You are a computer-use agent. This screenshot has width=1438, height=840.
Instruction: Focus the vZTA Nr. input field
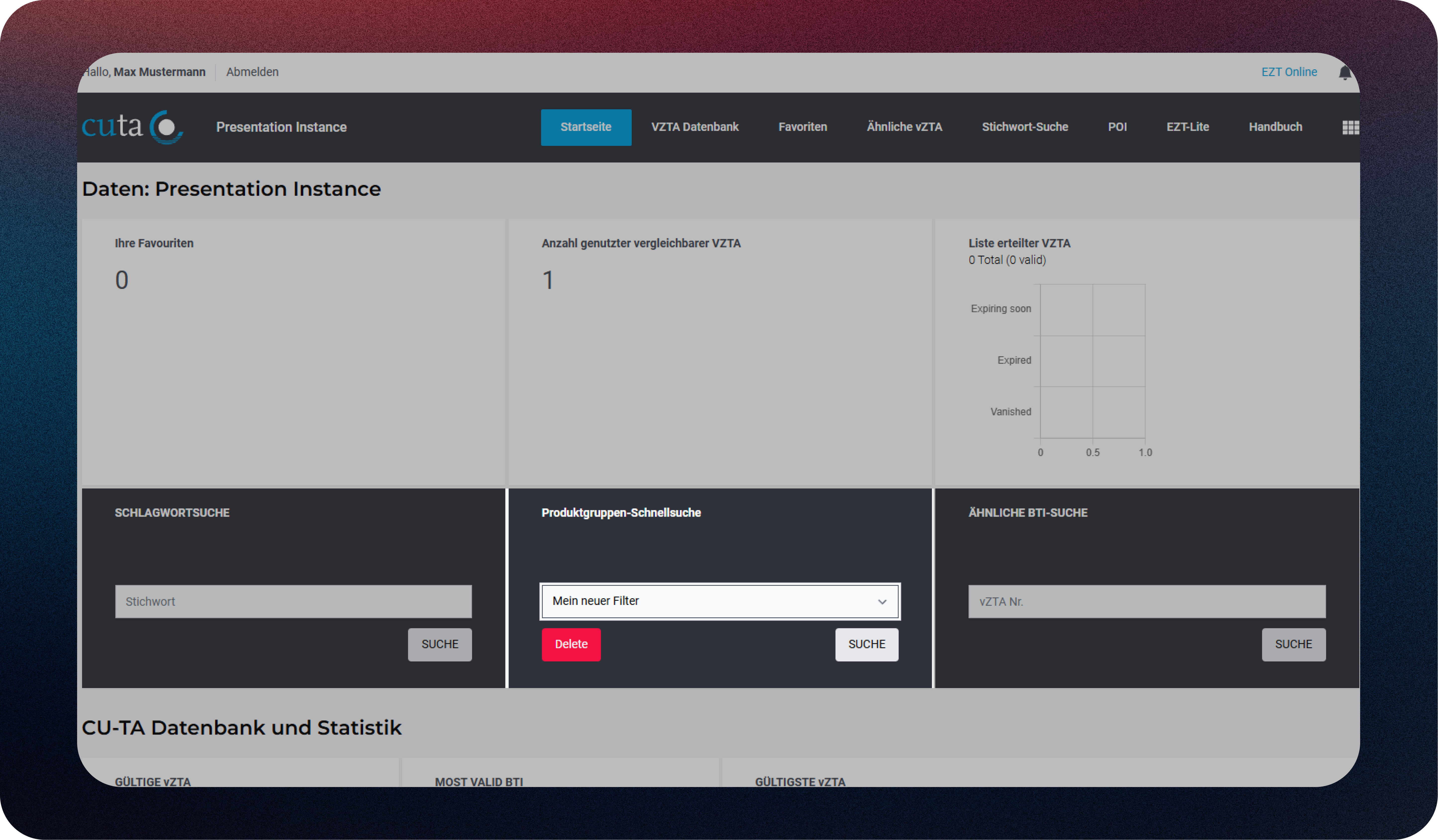tap(1146, 601)
